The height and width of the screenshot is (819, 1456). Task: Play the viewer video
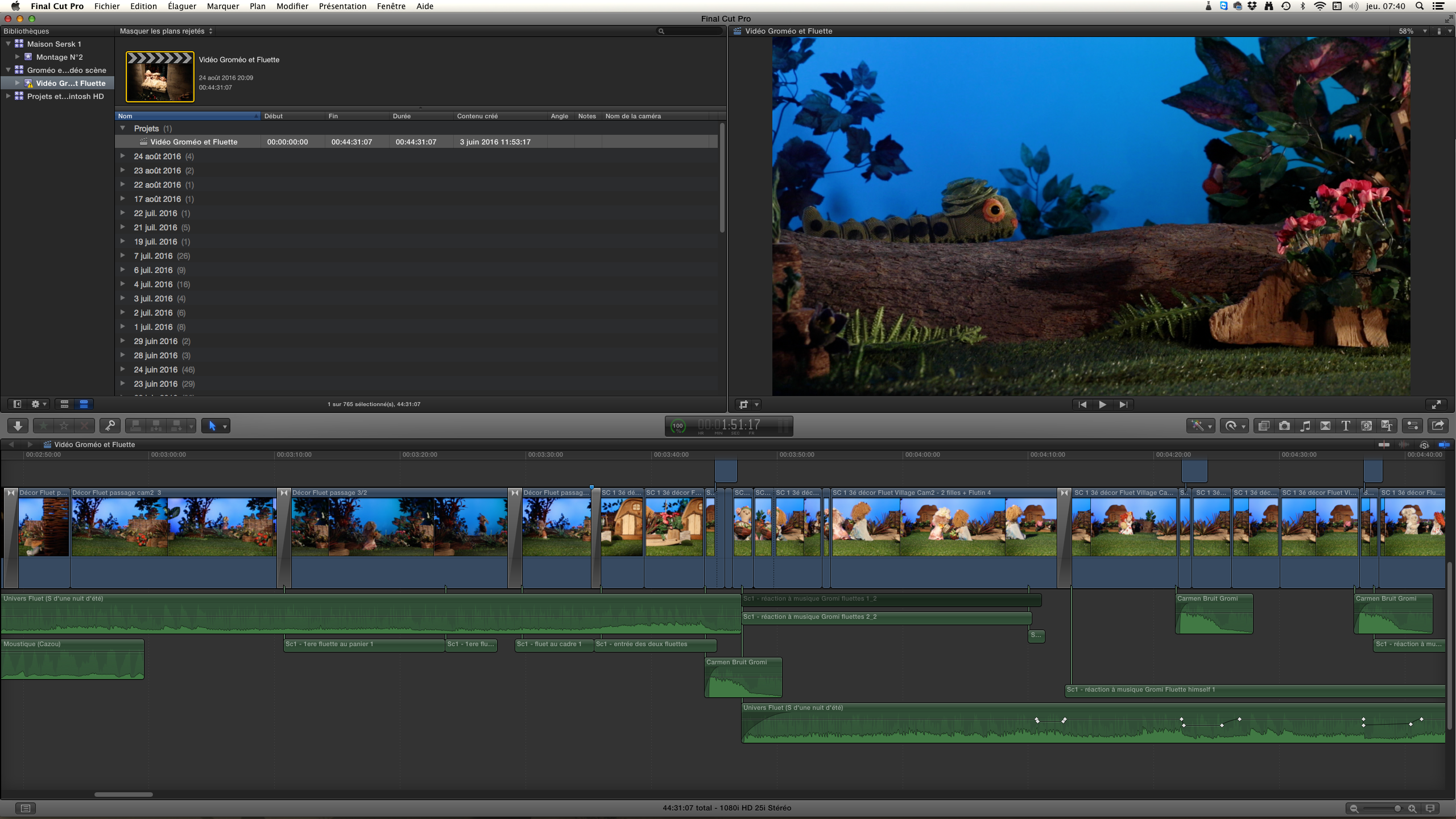click(1103, 404)
